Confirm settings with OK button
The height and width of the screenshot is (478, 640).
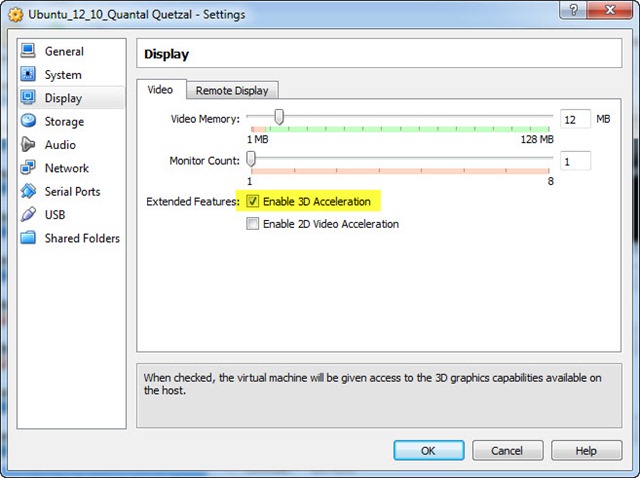(429, 451)
